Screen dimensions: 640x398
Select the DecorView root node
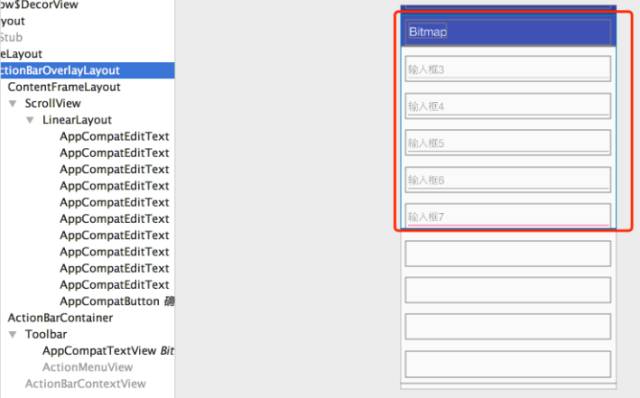(x=39, y=5)
